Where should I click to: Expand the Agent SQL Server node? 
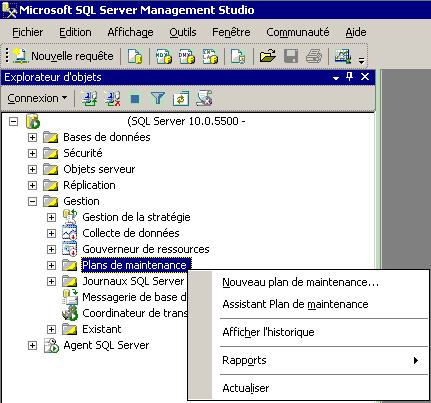[32, 345]
